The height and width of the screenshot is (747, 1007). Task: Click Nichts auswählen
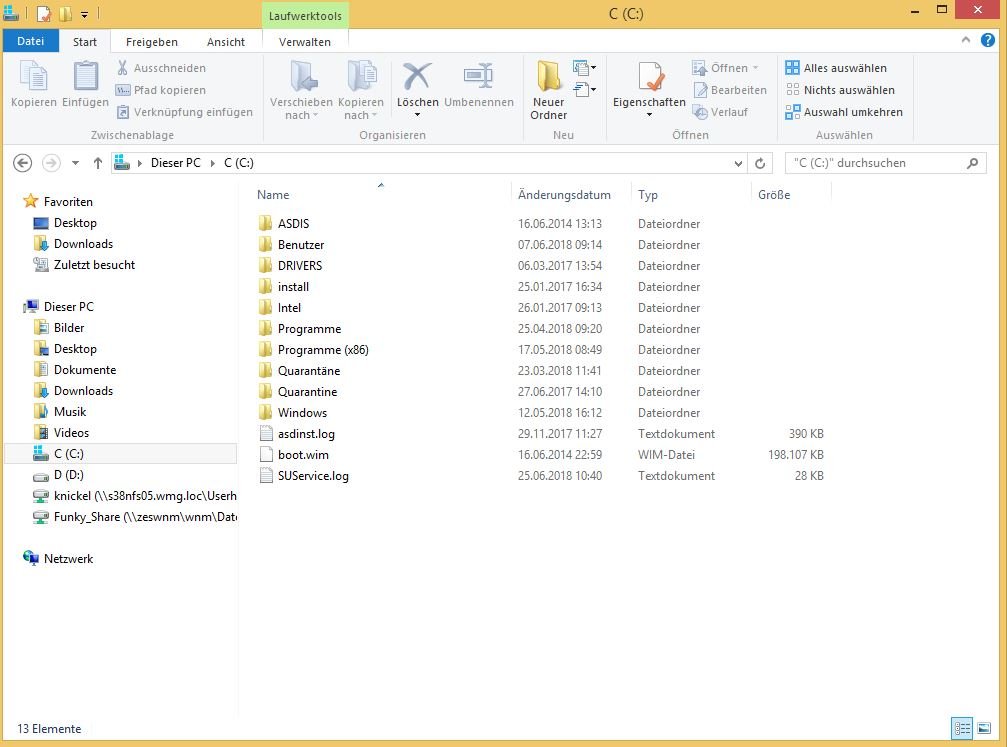coord(840,90)
